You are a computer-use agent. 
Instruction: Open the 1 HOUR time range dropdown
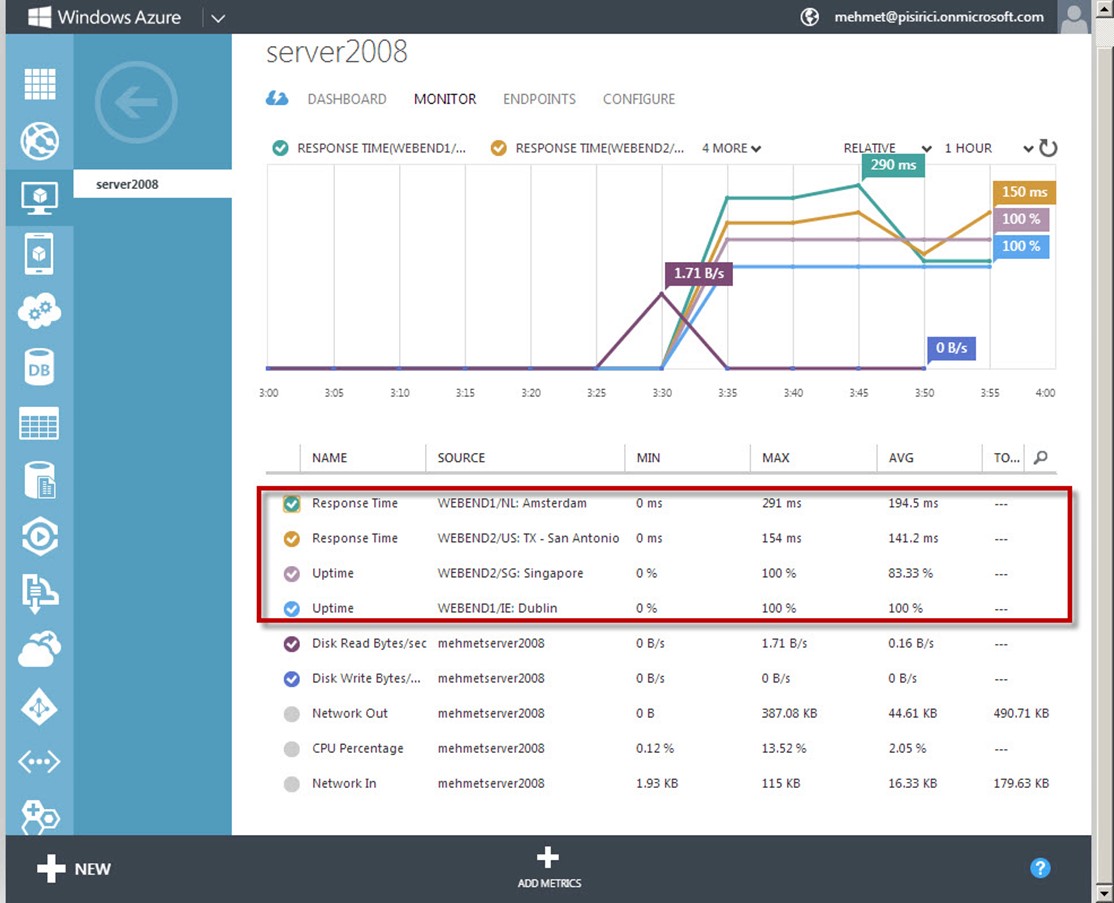(988, 148)
